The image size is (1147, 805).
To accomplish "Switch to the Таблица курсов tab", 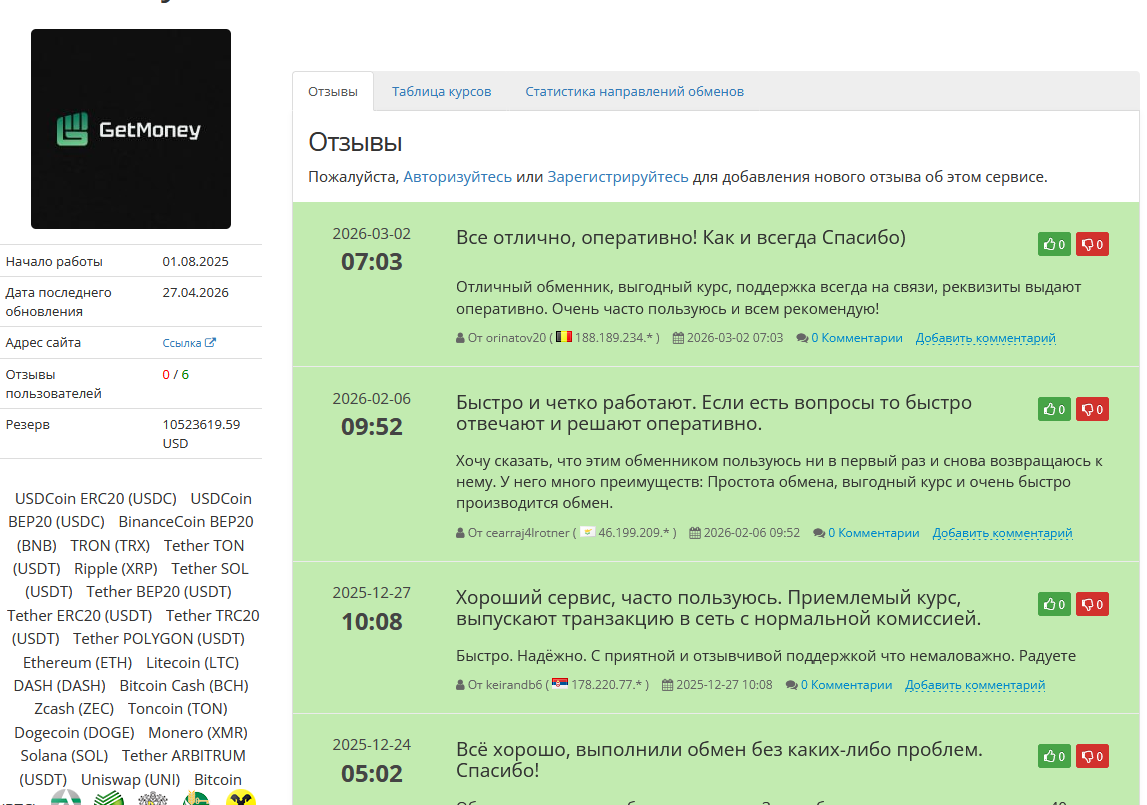I will 441,91.
